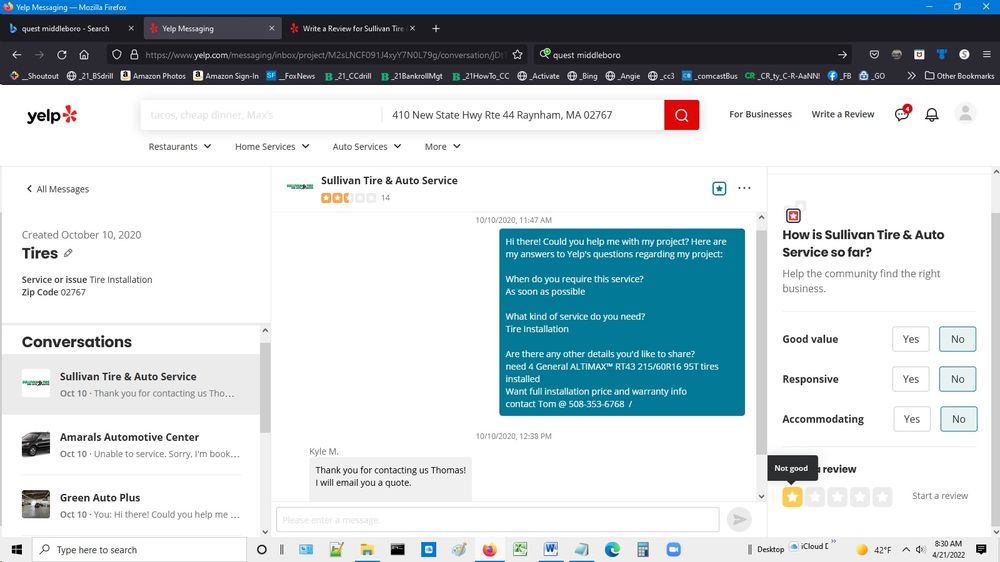Click the message input field
This screenshot has height=562, width=1000.
click(497, 519)
